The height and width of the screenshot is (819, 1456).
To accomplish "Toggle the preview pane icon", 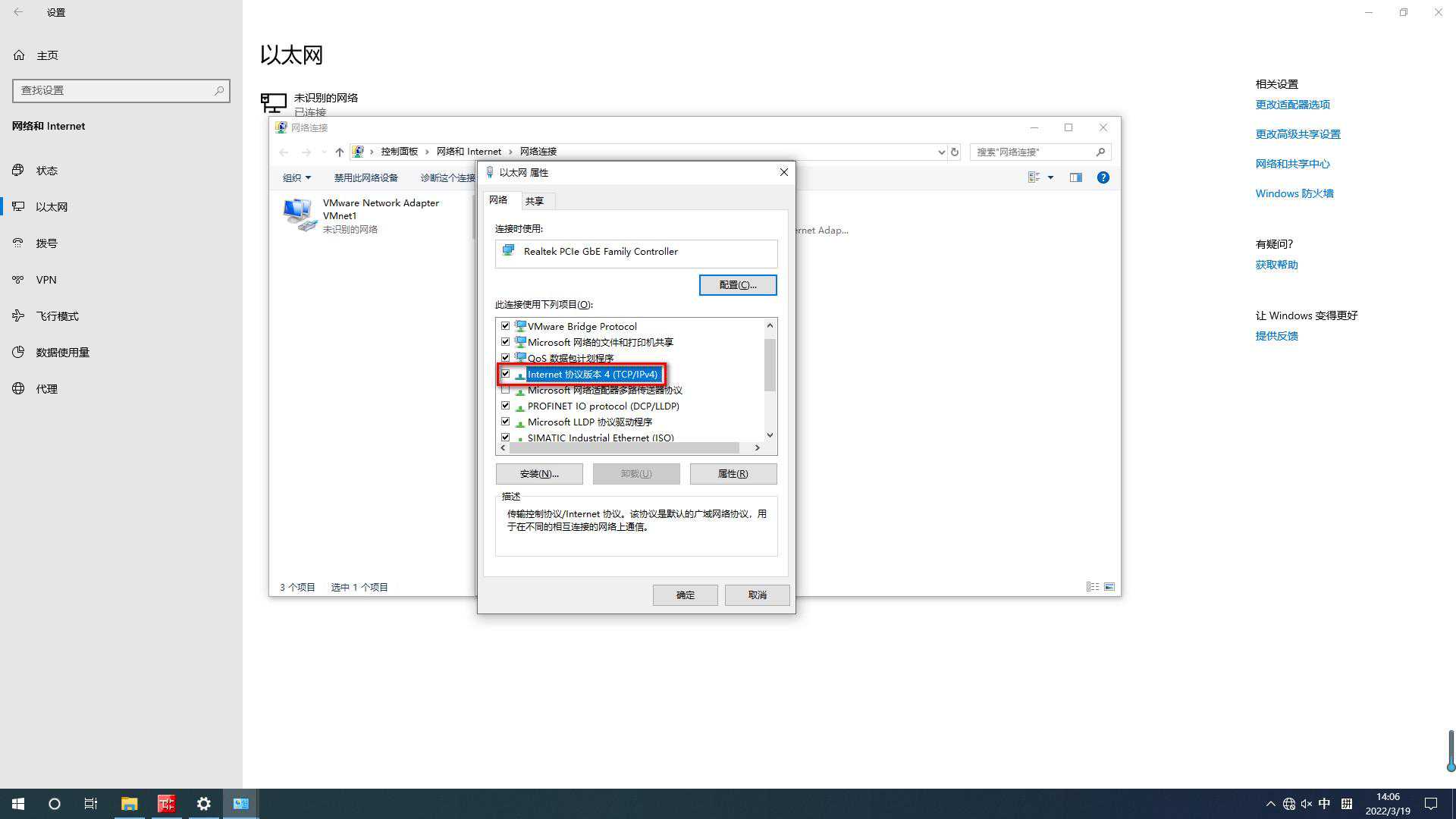I will pos(1075,177).
